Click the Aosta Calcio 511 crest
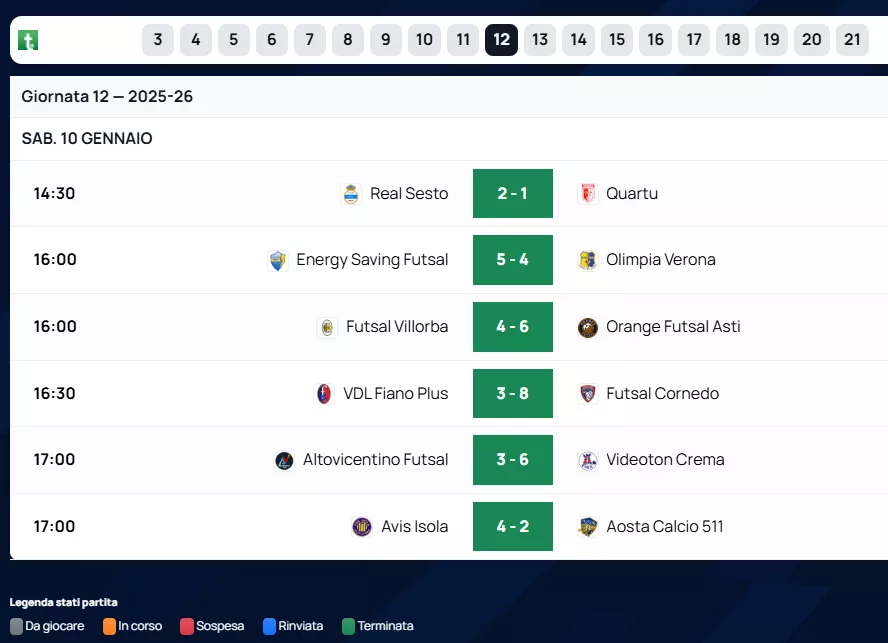The image size is (888, 643). (x=588, y=527)
